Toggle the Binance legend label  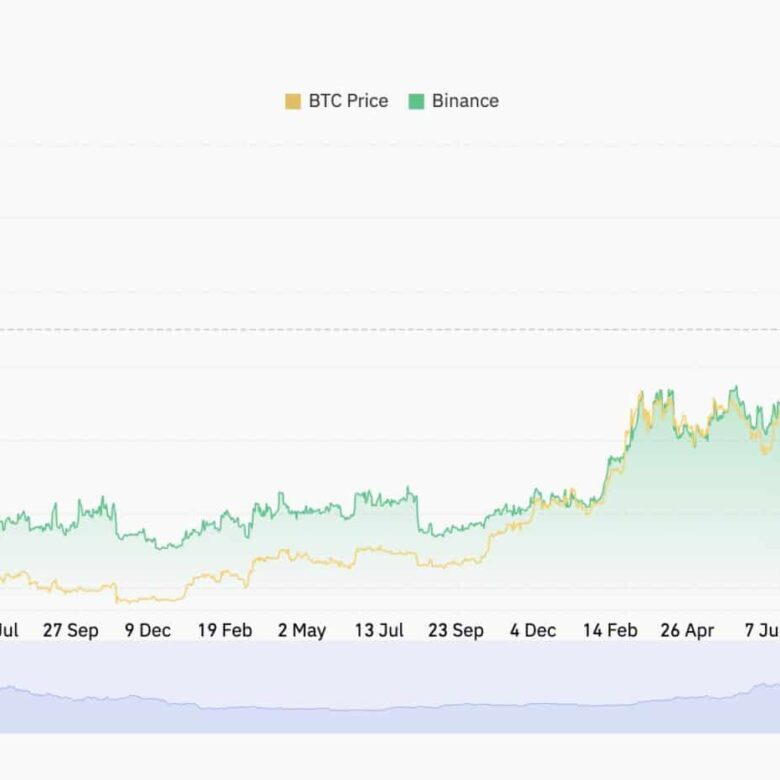coord(465,101)
